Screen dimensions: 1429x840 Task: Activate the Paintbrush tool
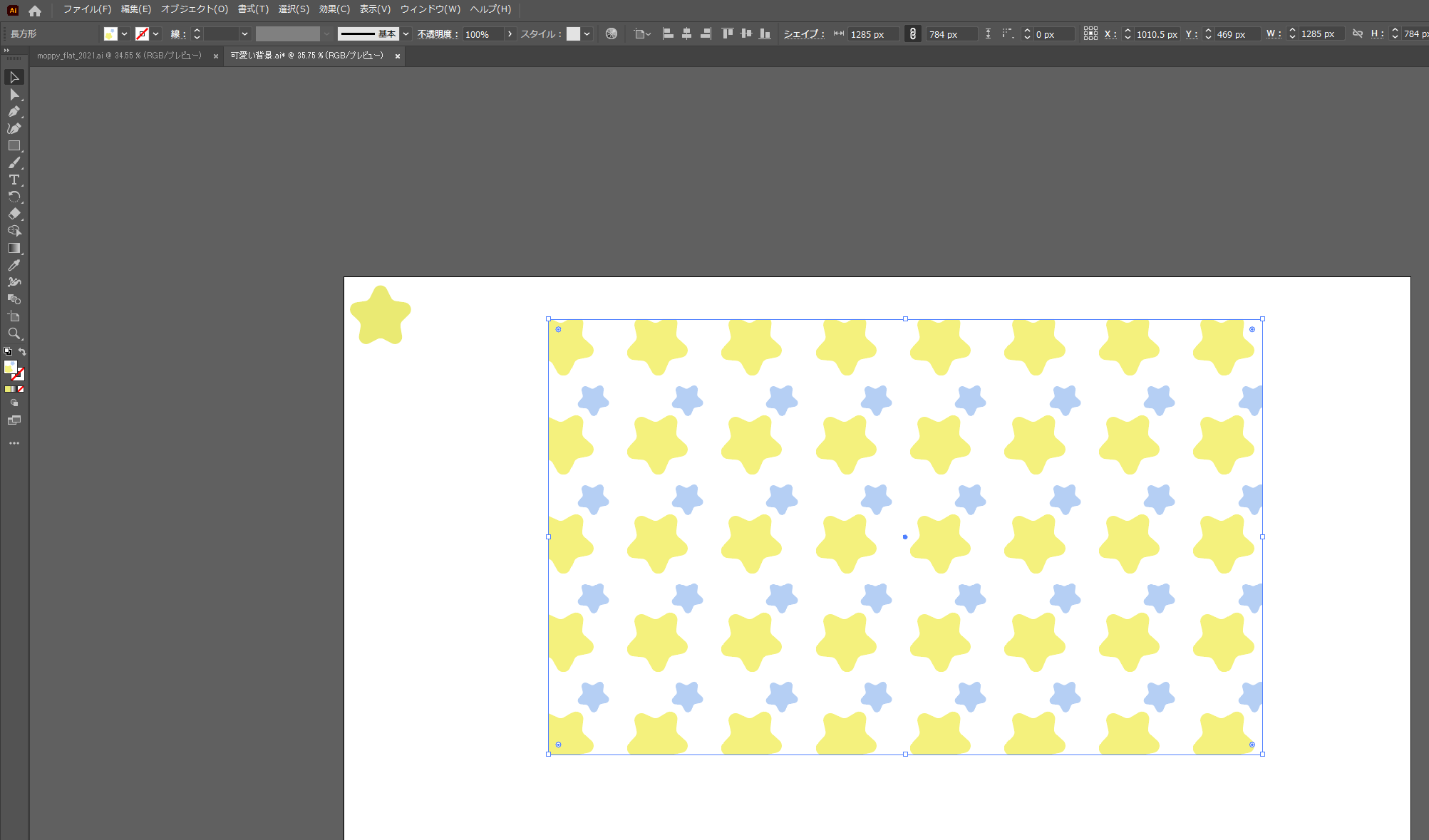point(14,162)
